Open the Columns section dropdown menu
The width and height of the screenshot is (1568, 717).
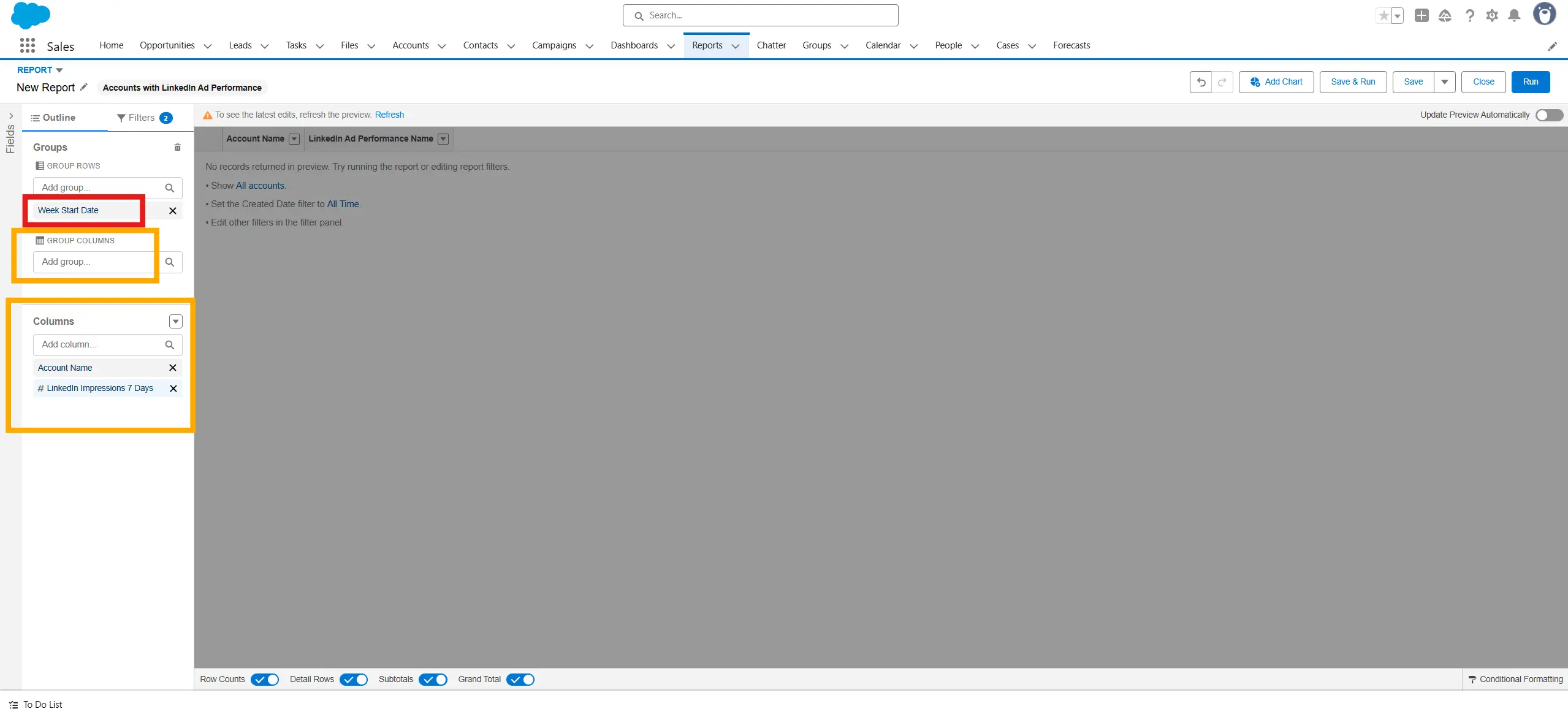[x=175, y=322]
